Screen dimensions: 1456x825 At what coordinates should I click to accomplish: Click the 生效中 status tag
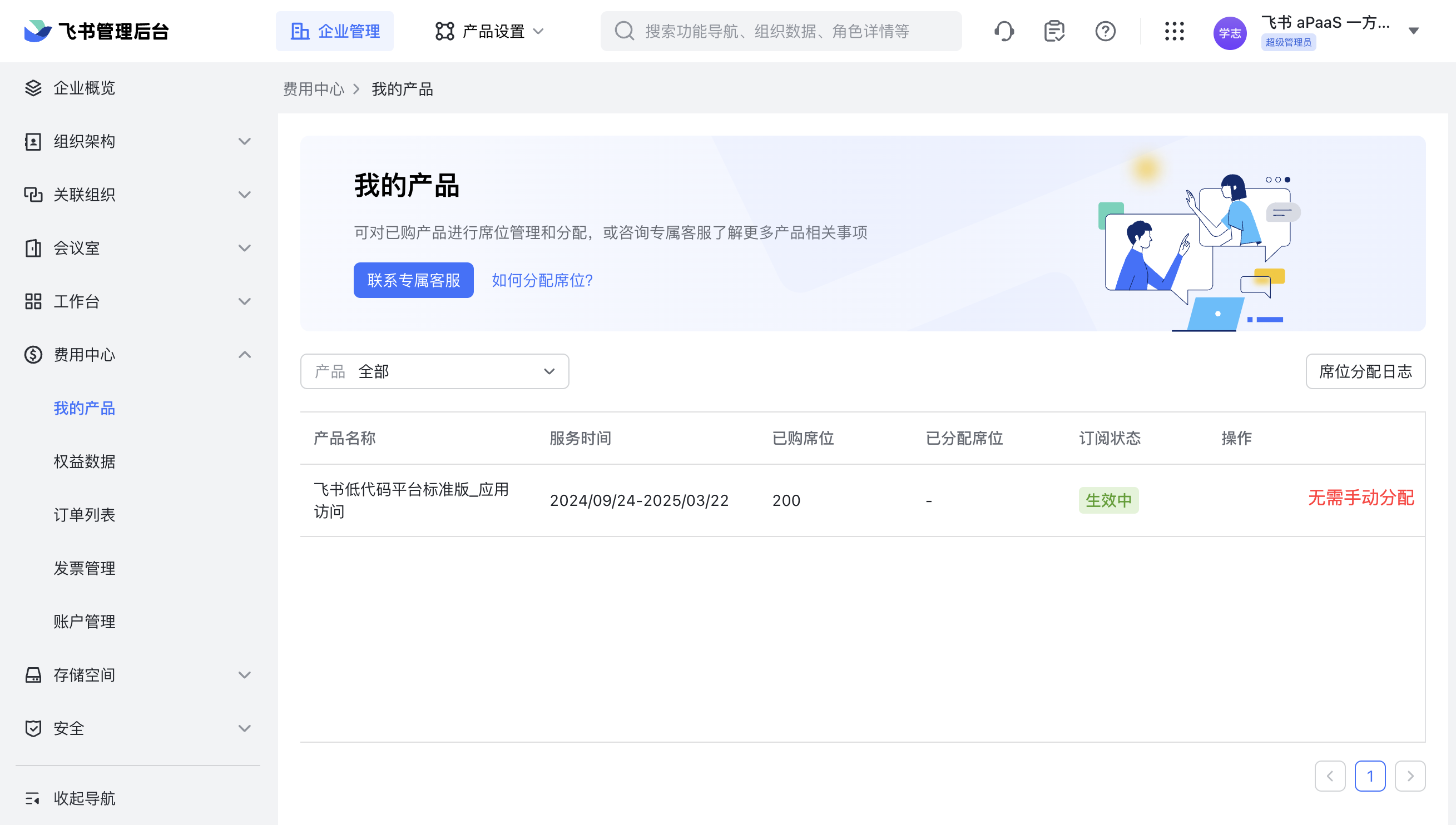click(x=1108, y=500)
